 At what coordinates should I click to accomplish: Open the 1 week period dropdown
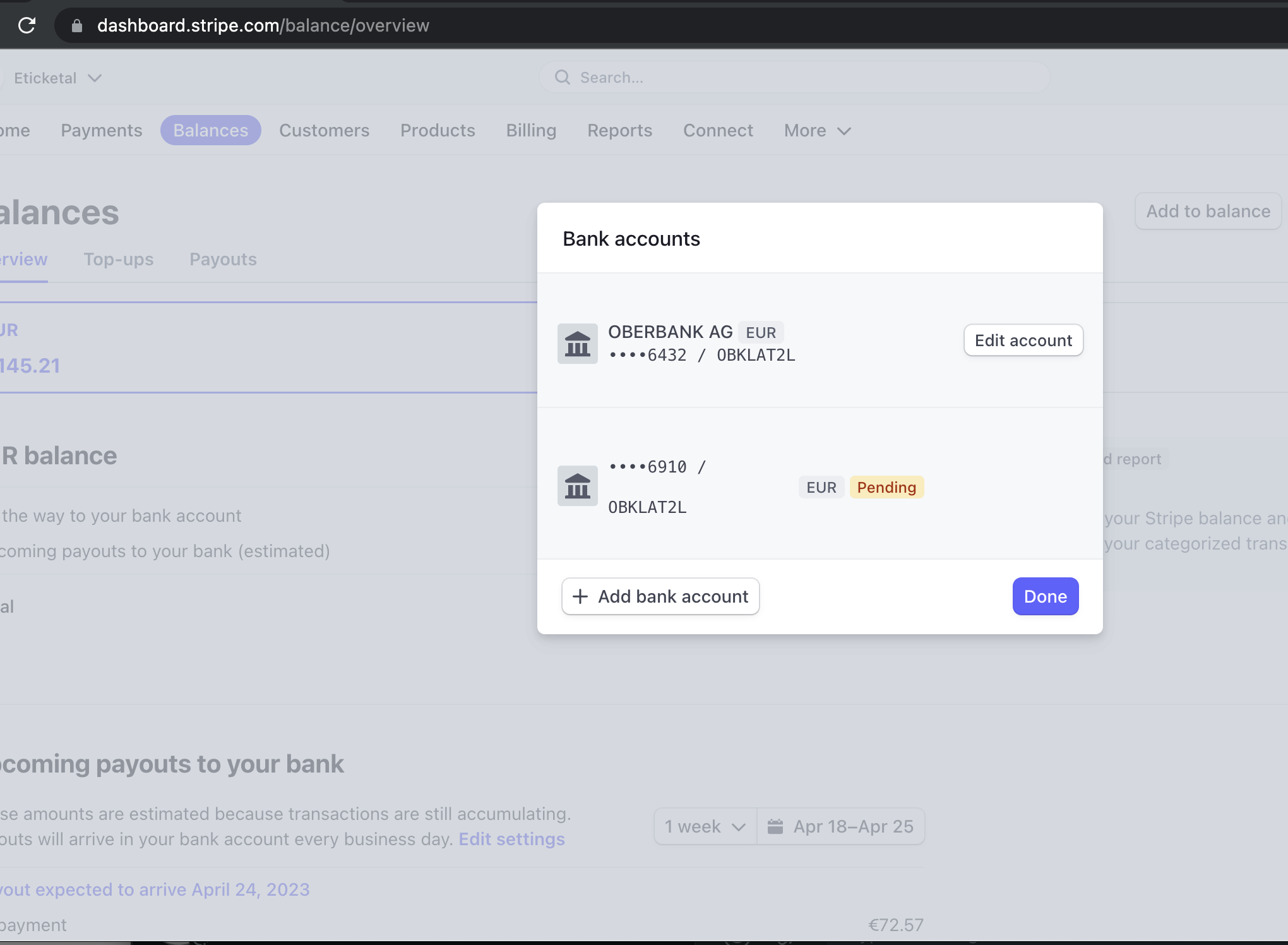click(705, 826)
